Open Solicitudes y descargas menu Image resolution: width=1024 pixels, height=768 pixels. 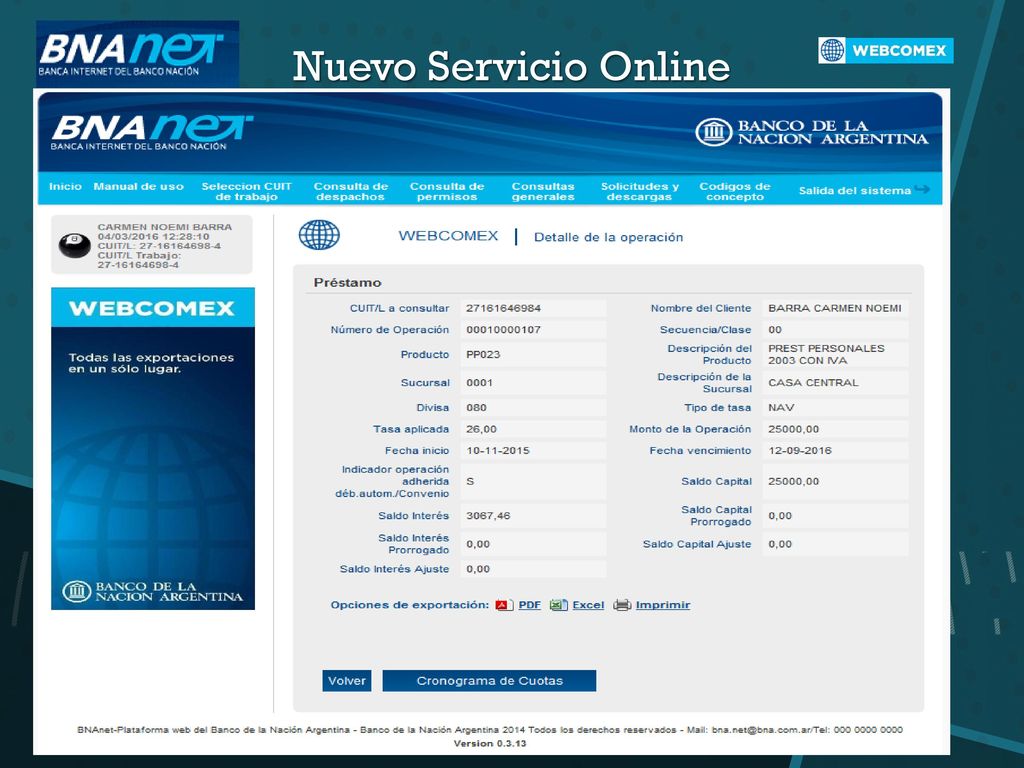coord(640,191)
